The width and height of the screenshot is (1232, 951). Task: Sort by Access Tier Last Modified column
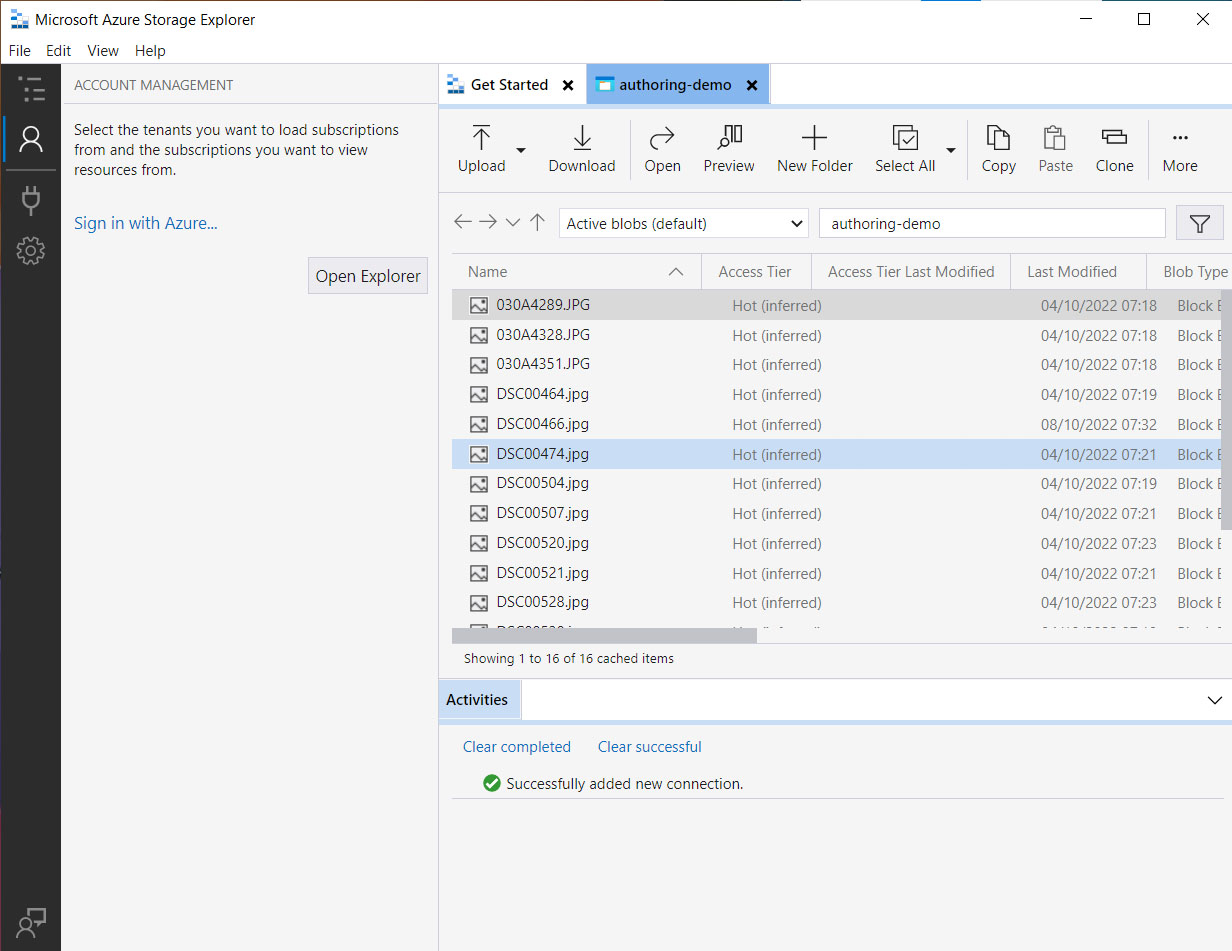(911, 272)
